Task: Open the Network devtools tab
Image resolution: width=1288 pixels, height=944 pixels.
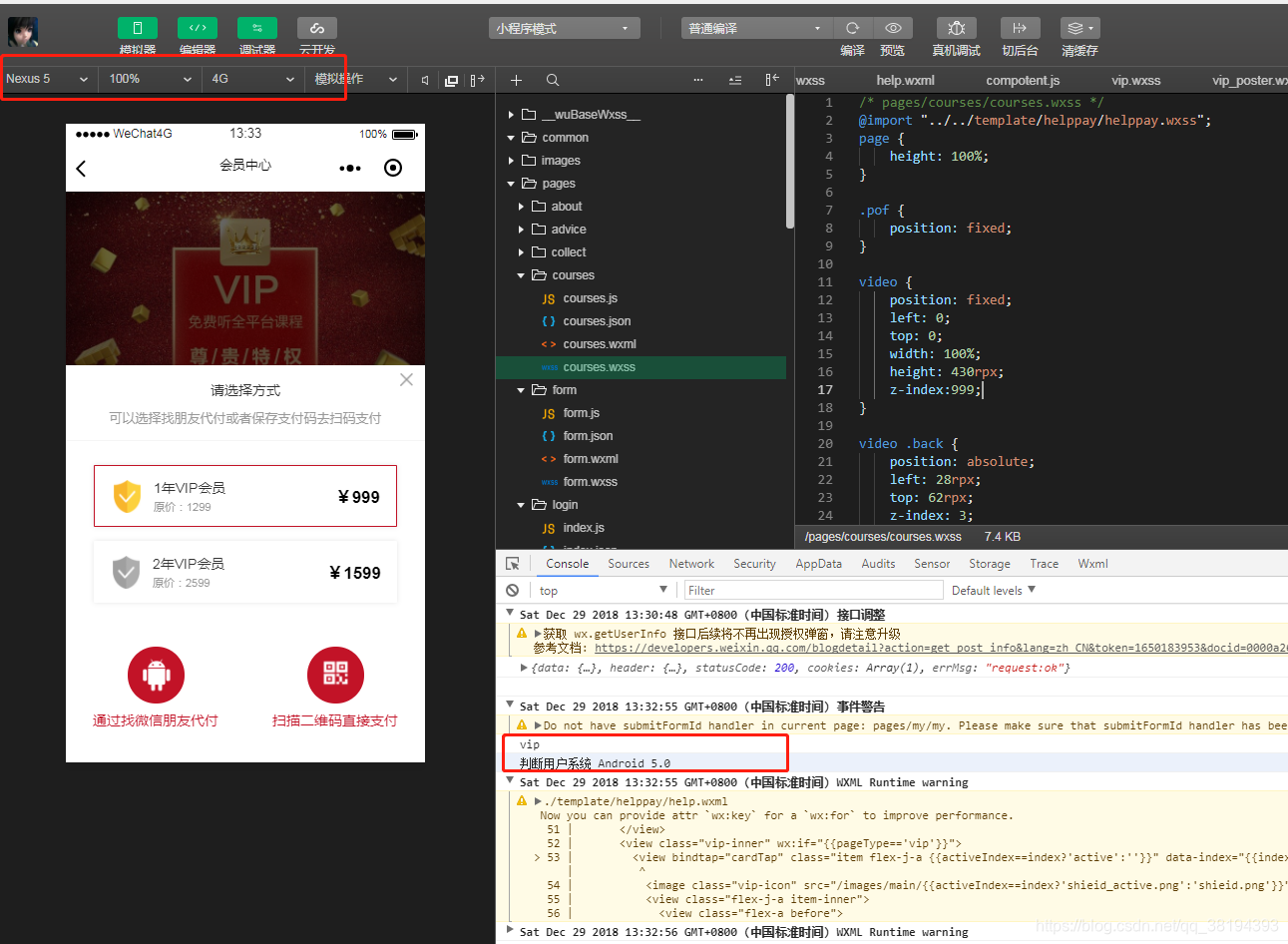Action: [691, 564]
